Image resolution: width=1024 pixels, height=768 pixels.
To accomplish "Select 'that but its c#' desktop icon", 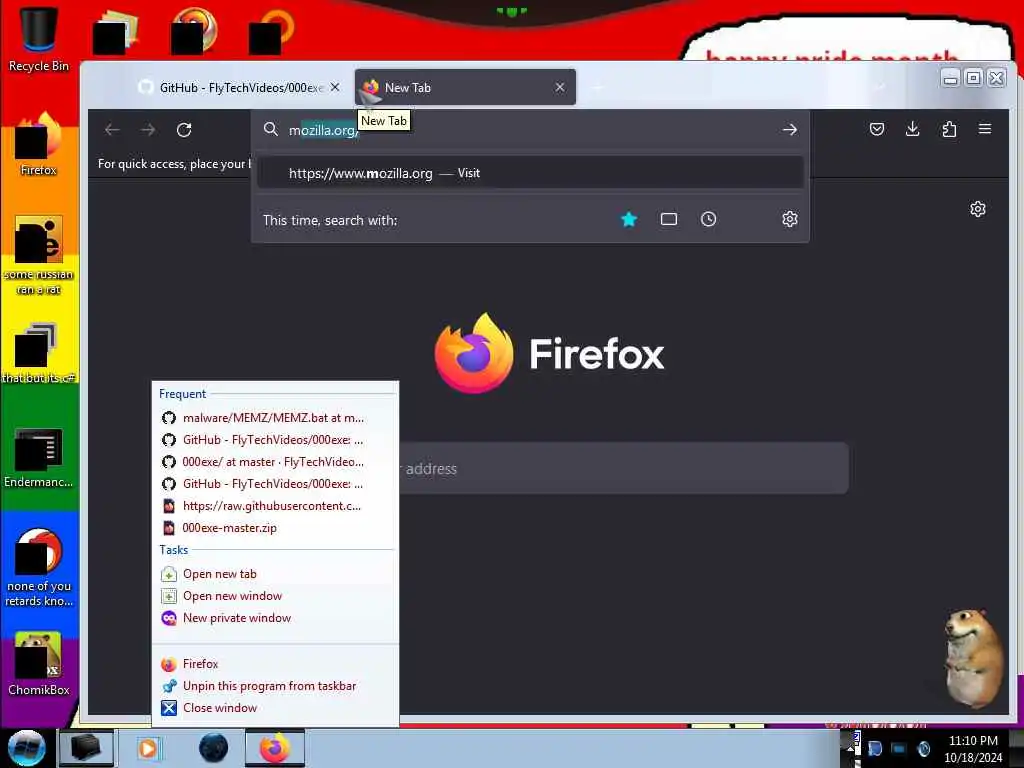I will tap(39, 353).
